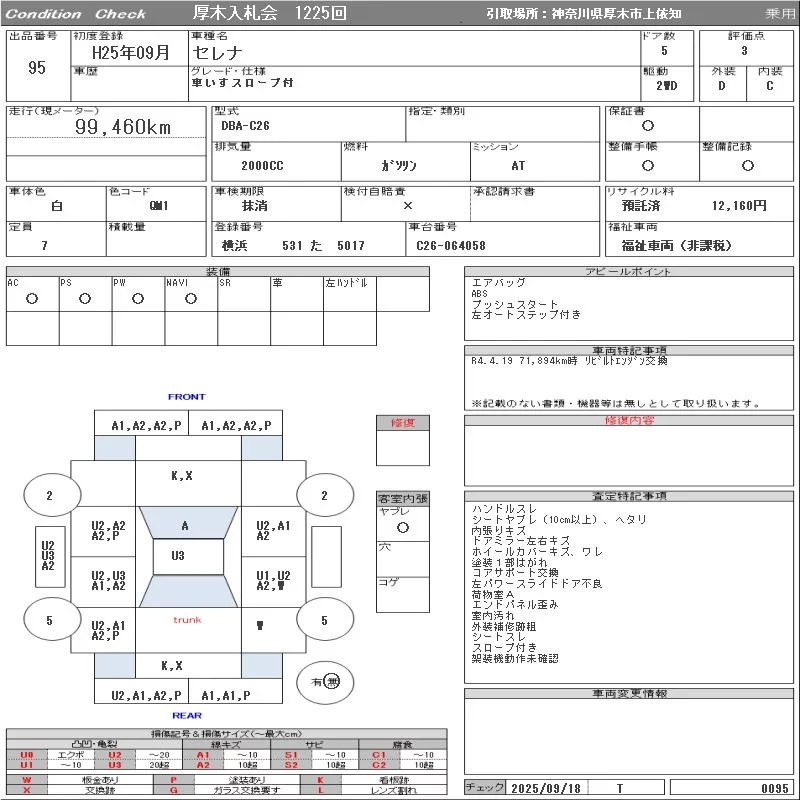Screen dimensions: 800x800
Task: Click the 有/無 spare tire indicator
Action: pyautogui.click(x=325, y=681)
